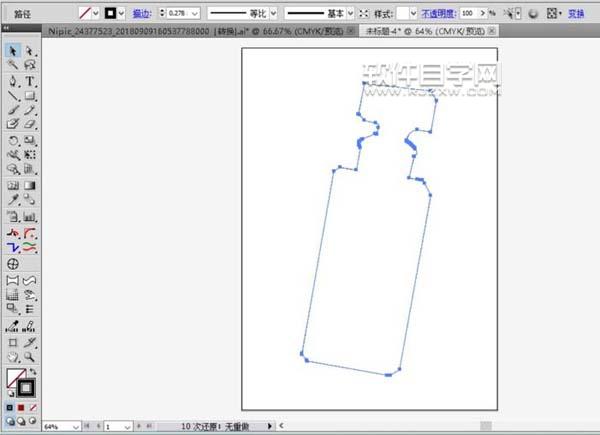Enable Draw Normal mode
The image size is (600, 435).
[10, 421]
